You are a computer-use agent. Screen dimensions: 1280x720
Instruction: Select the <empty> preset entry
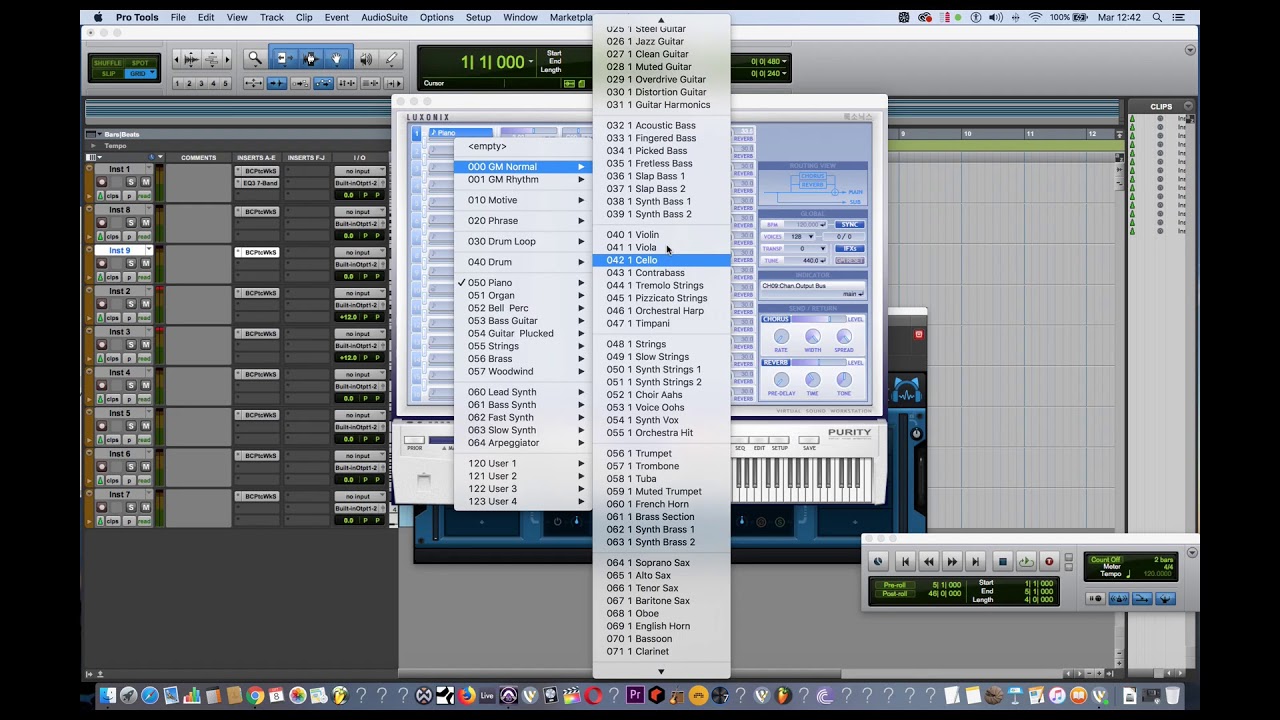coord(522,146)
